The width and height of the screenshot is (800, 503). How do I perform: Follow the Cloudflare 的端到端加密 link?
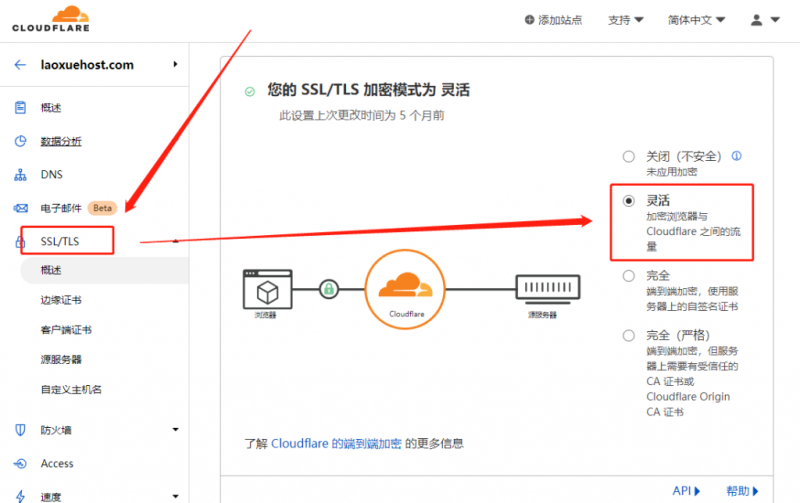336,444
